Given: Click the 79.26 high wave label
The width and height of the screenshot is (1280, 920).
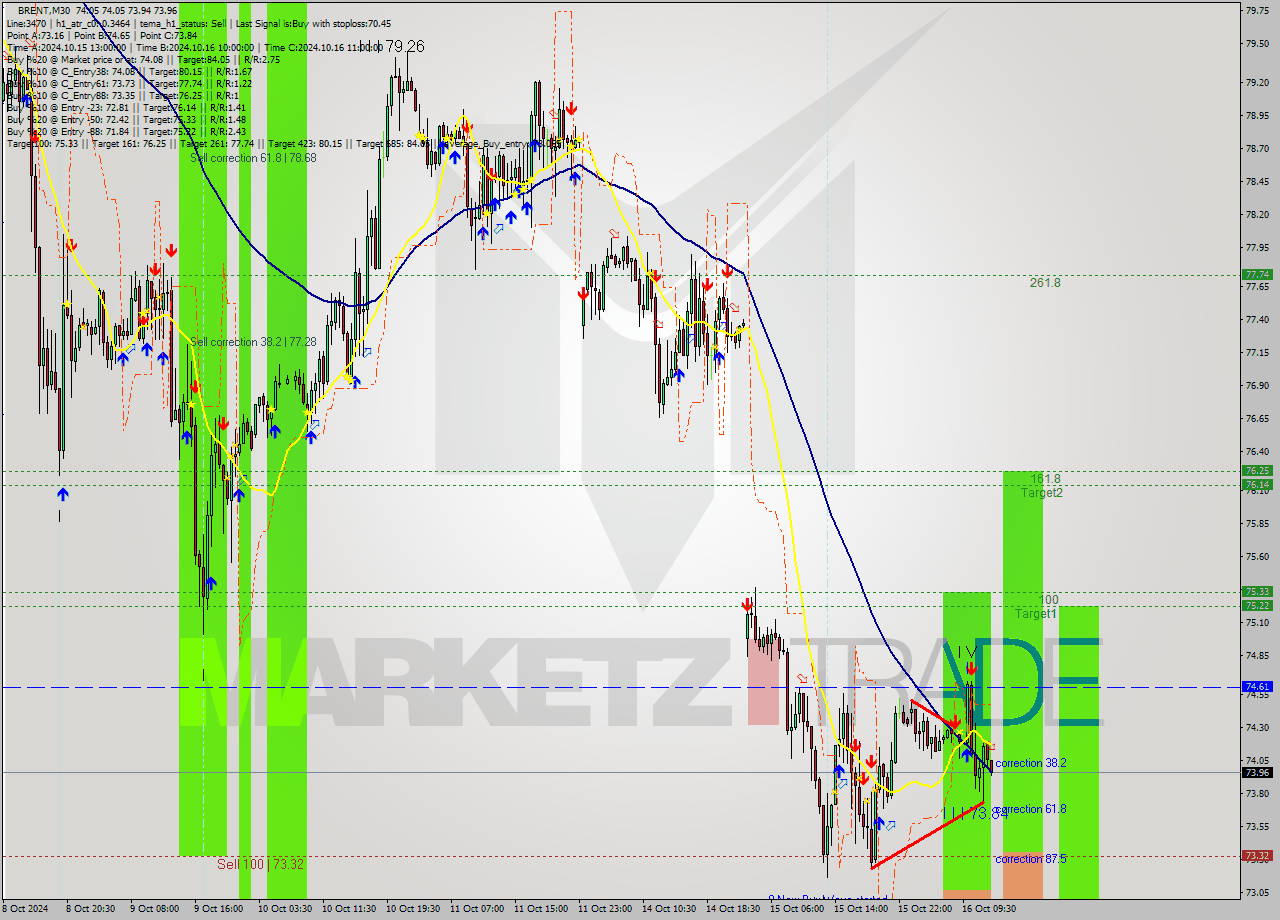Looking at the screenshot, I should click(x=404, y=47).
